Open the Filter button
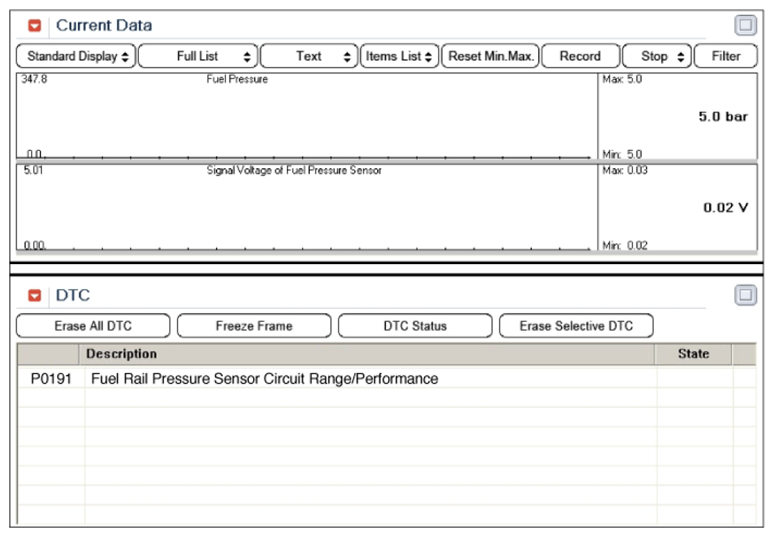 coord(726,56)
